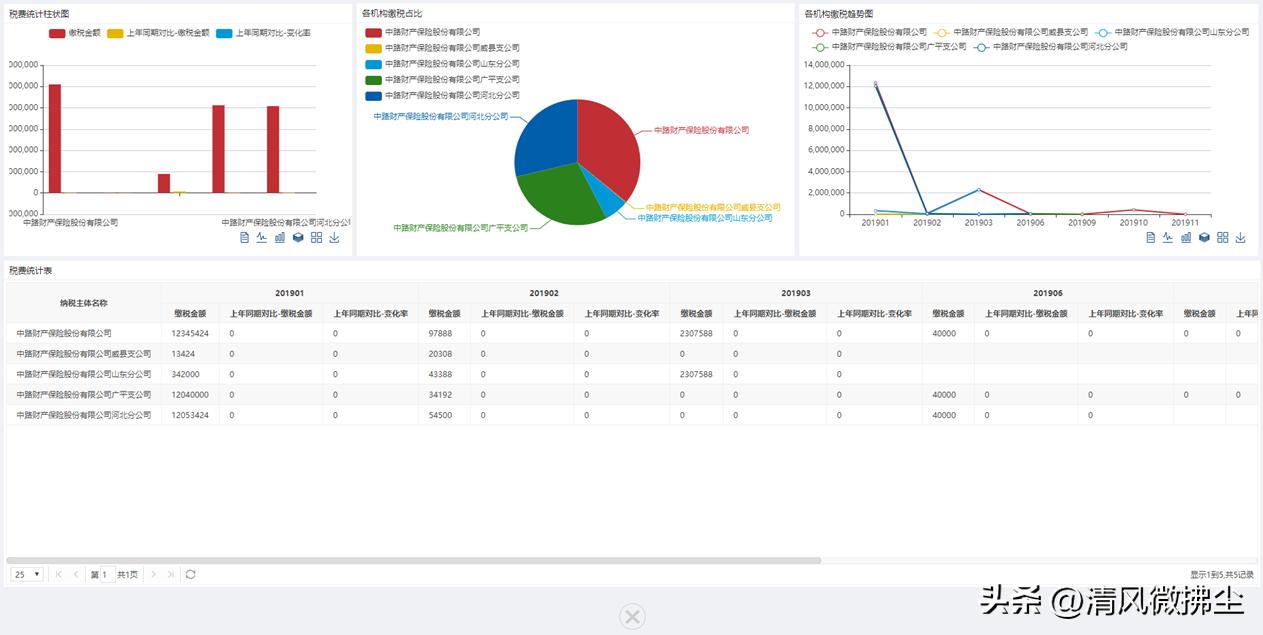The height and width of the screenshot is (635, 1263).
Task: Select the dark blue pie slice 河北分公司
Action: (545, 135)
